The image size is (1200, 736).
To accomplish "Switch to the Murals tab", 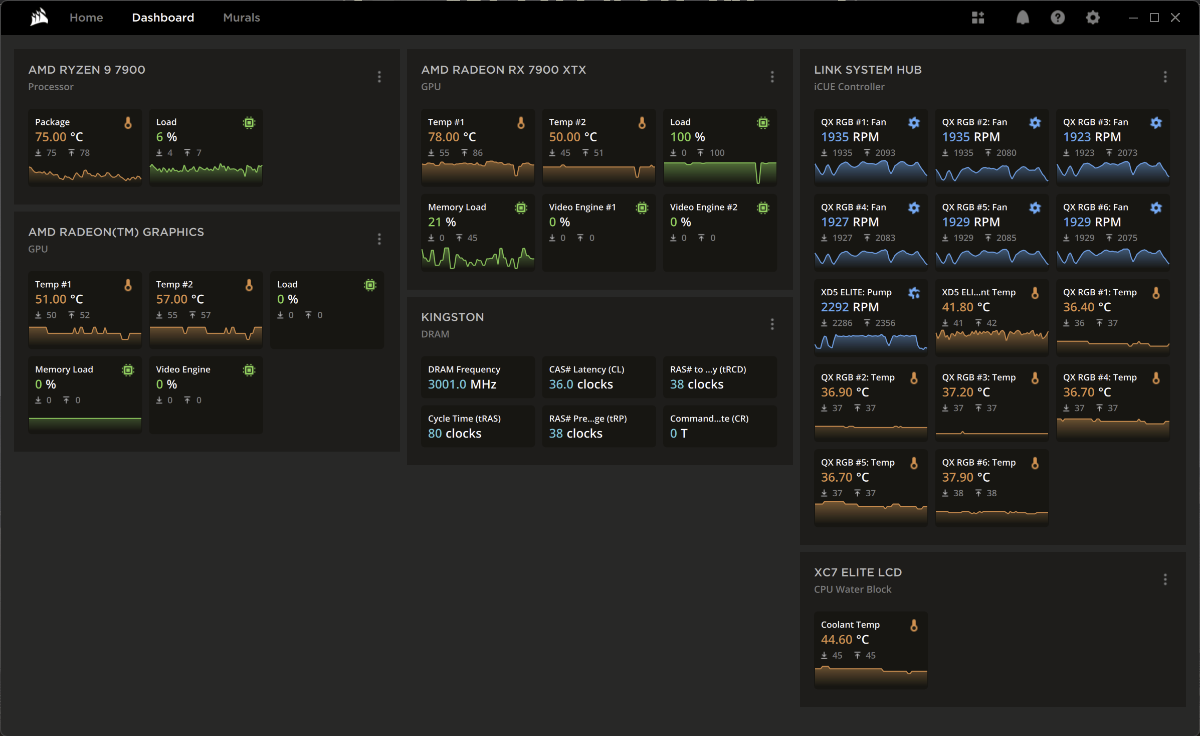I will coord(241,18).
